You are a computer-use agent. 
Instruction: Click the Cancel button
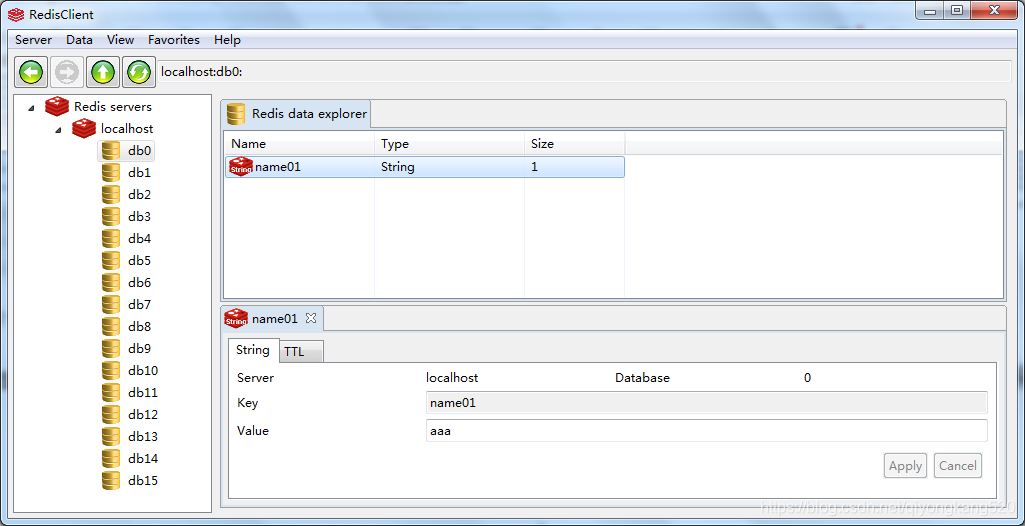click(958, 466)
